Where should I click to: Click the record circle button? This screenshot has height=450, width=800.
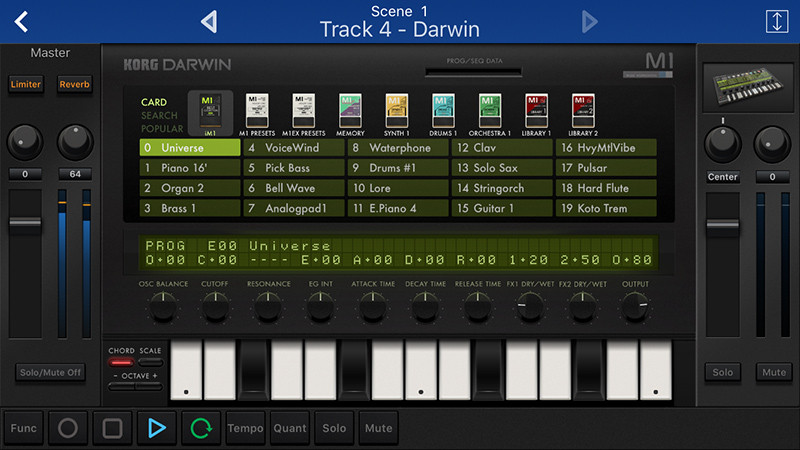click(x=68, y=428)
